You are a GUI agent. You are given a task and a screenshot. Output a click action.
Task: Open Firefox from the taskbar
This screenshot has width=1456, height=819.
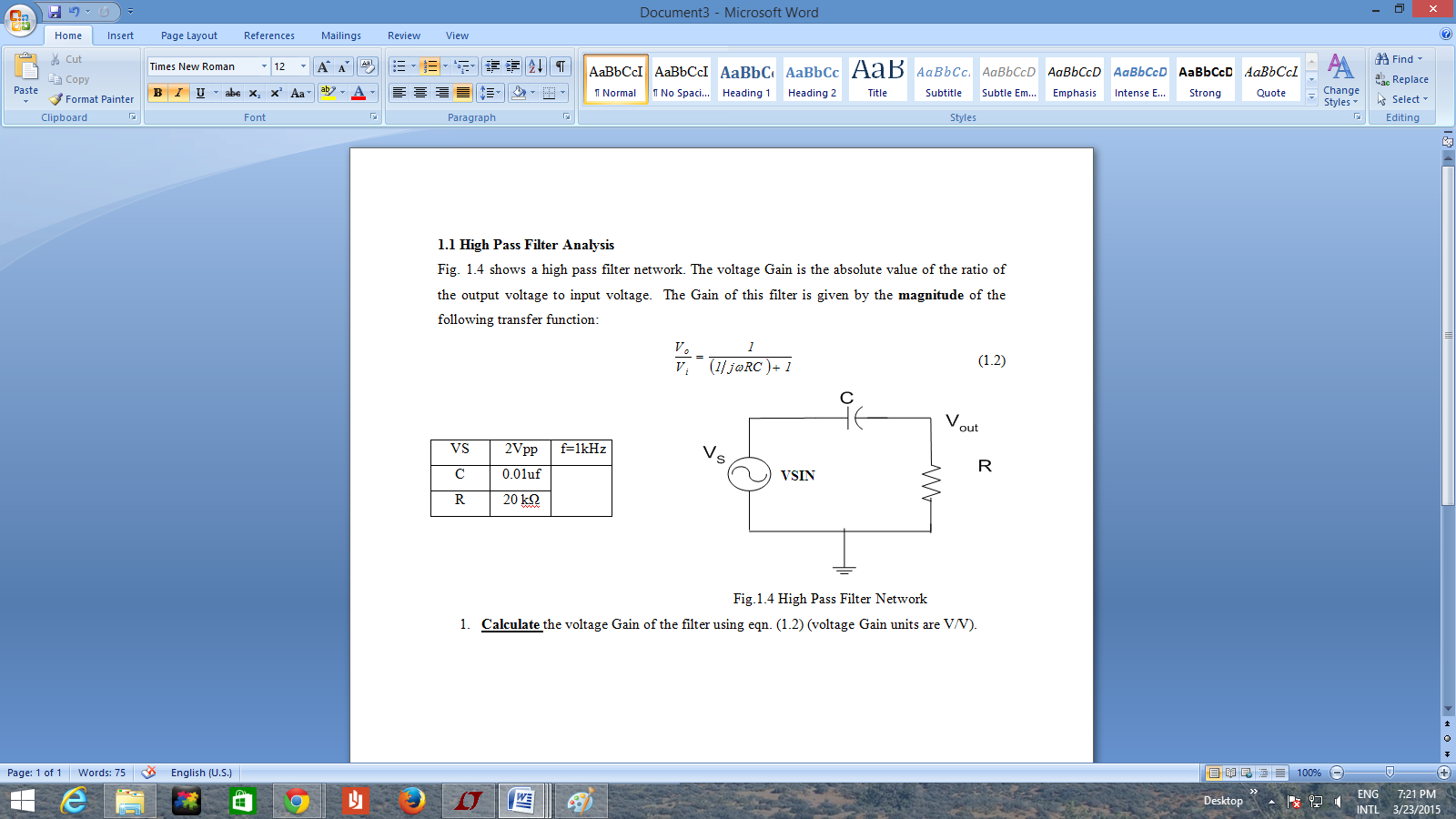tap(411, 802)
